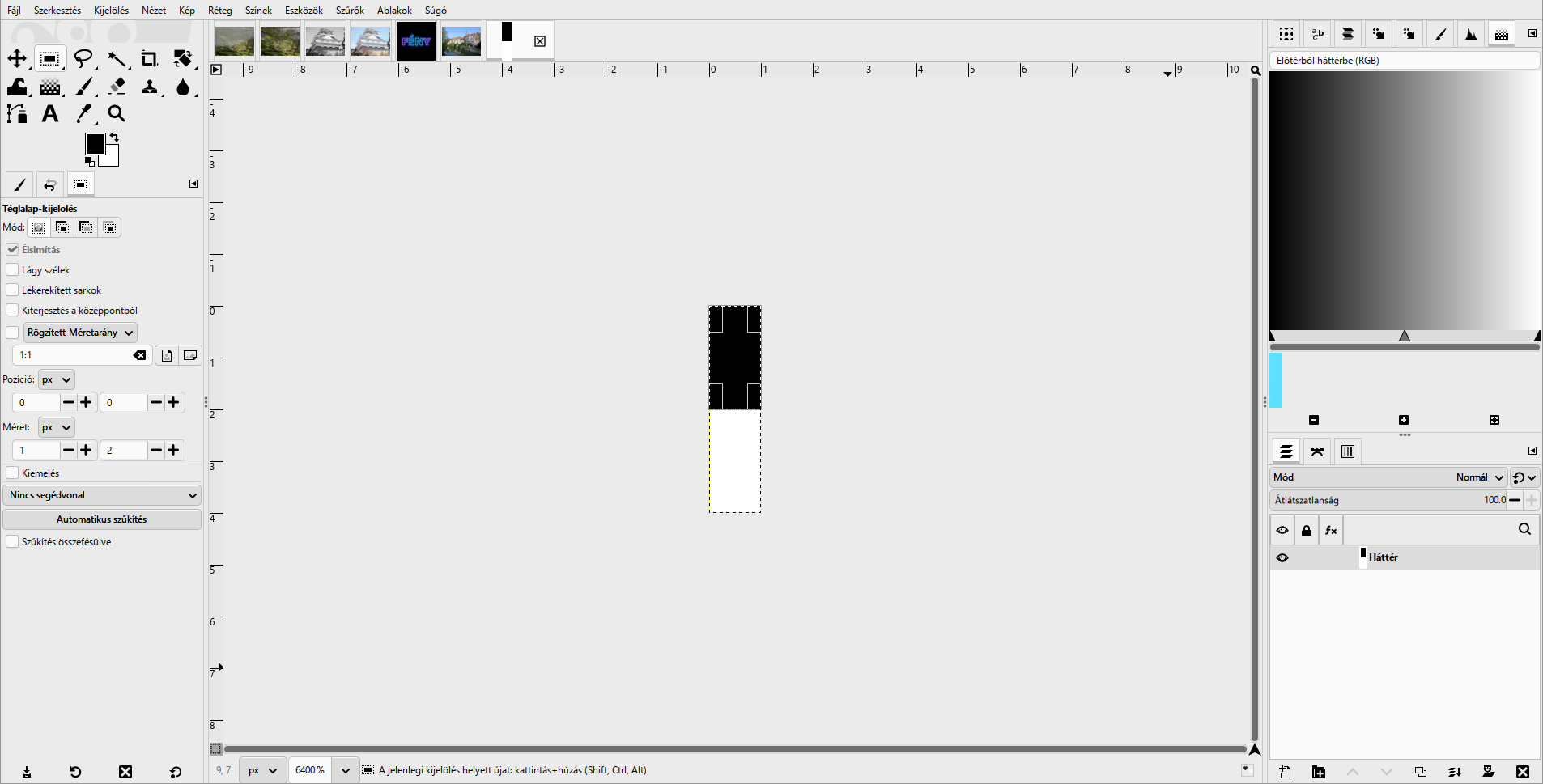This screenshot has height=784, width=1543.
Task: Check Szűkítés összefésülve option
Action: tap(12, 541)
